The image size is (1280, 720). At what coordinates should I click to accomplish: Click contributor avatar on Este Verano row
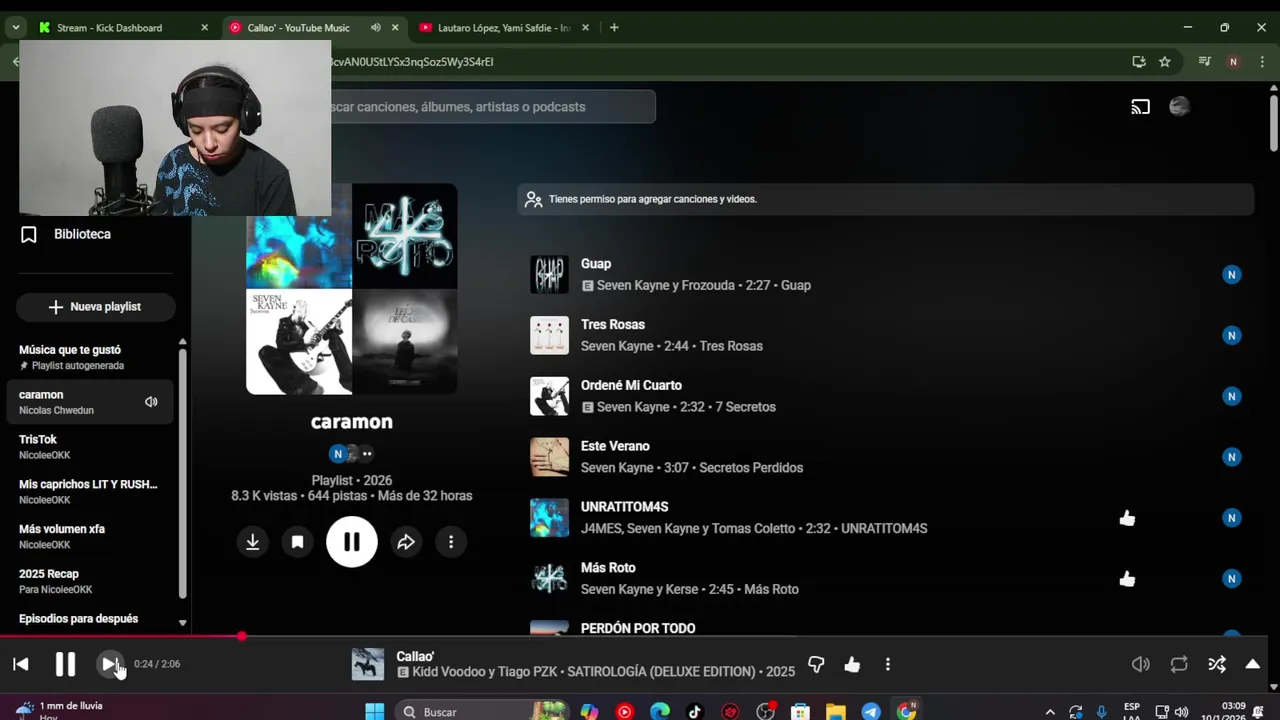[1232, 457]
